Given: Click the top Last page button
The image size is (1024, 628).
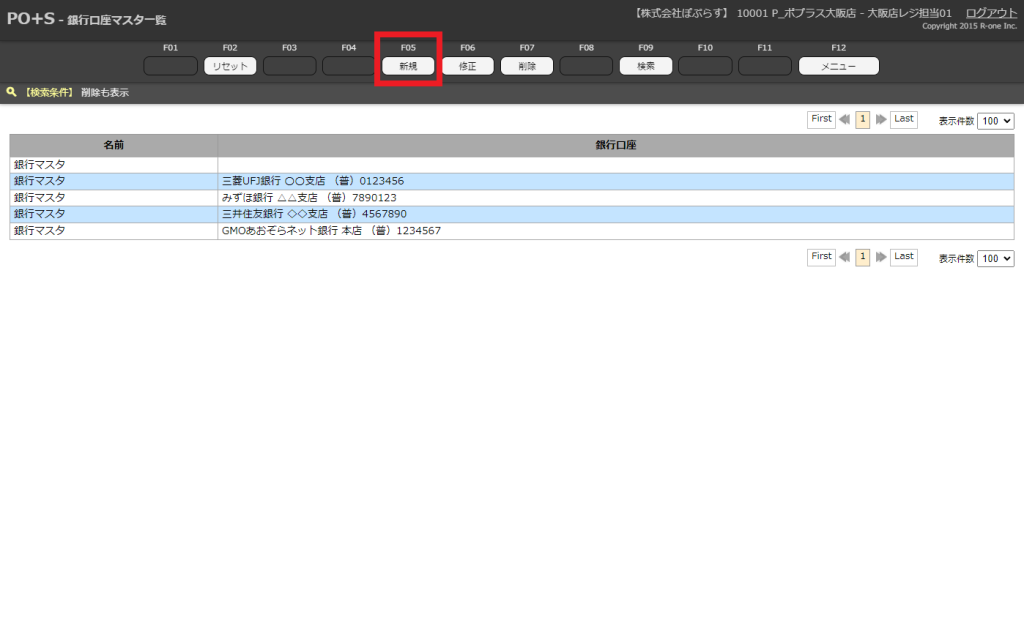Looking at the screenshot, I should 904,119.
